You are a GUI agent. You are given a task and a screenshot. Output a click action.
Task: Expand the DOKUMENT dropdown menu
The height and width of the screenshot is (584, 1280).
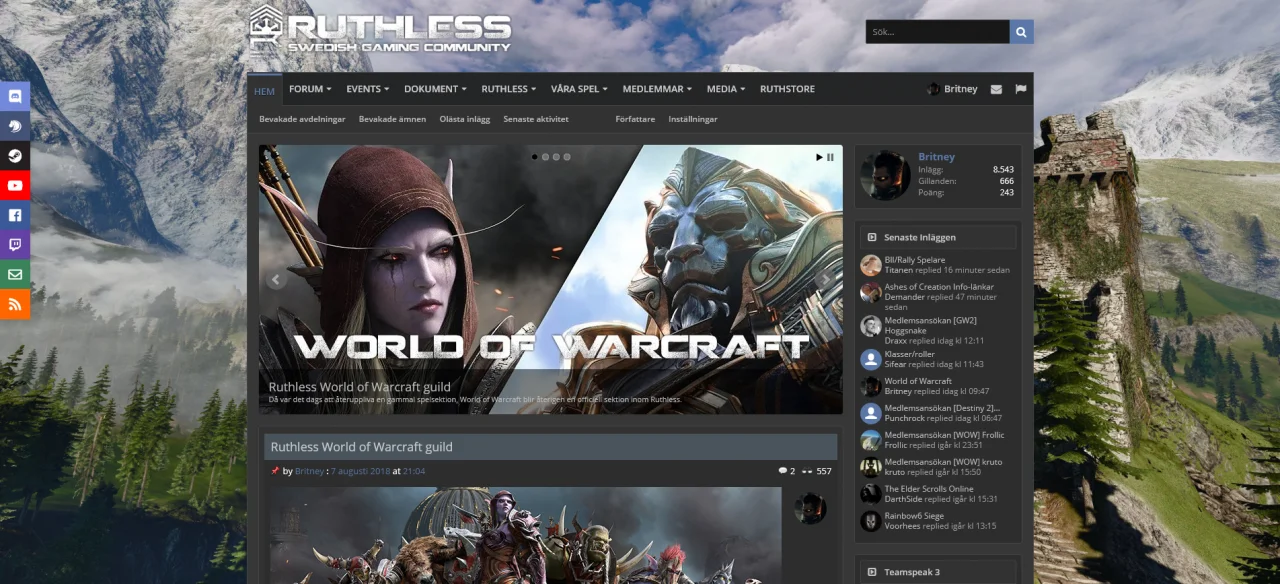435,89
